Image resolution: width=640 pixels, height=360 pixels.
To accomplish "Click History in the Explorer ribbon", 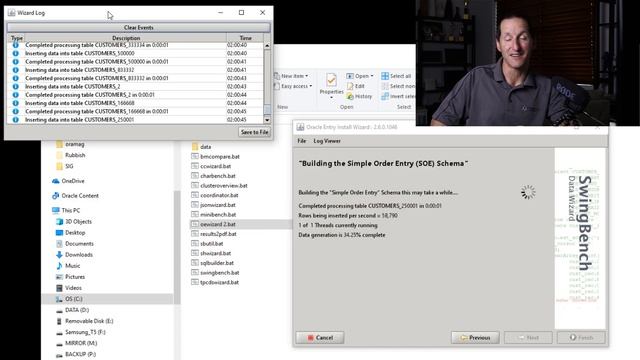I will pos(359,96).
